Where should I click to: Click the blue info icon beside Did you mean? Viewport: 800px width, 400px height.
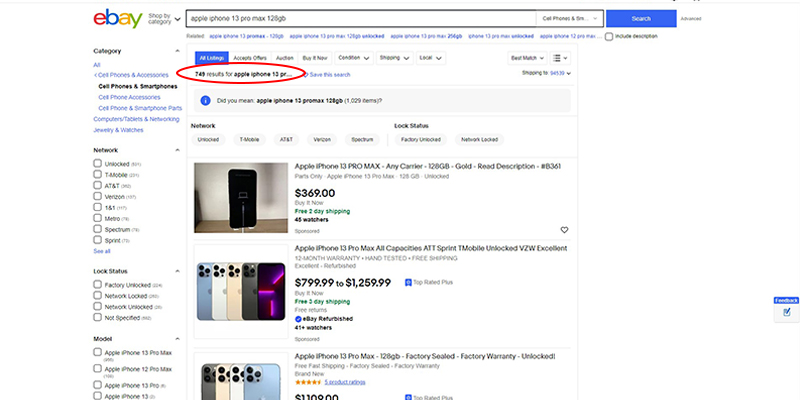206,101
